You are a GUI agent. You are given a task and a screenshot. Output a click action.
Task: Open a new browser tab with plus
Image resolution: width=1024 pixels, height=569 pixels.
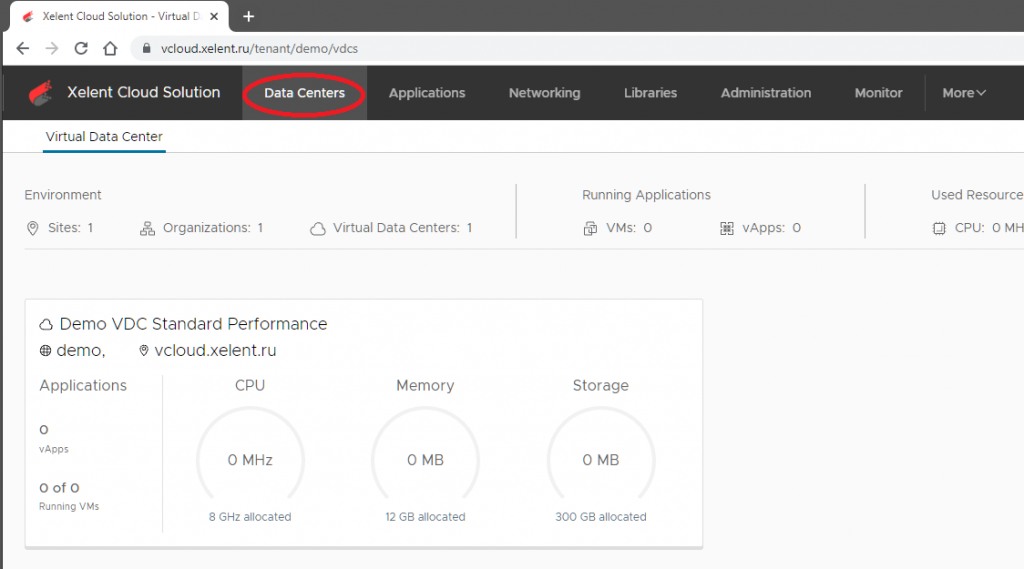(248, 16)
